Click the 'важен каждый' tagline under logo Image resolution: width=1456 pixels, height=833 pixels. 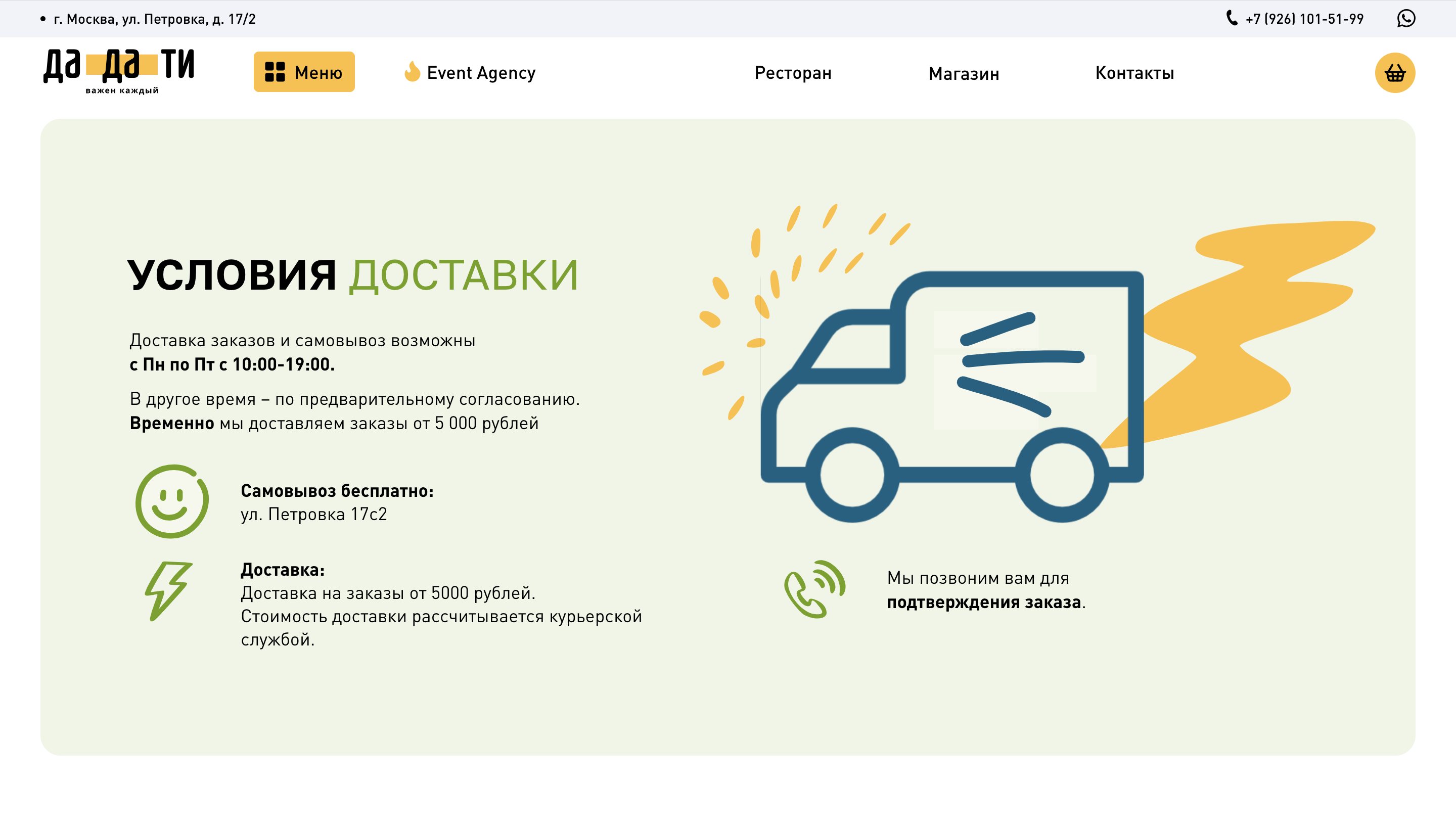[x=122, y=90]
